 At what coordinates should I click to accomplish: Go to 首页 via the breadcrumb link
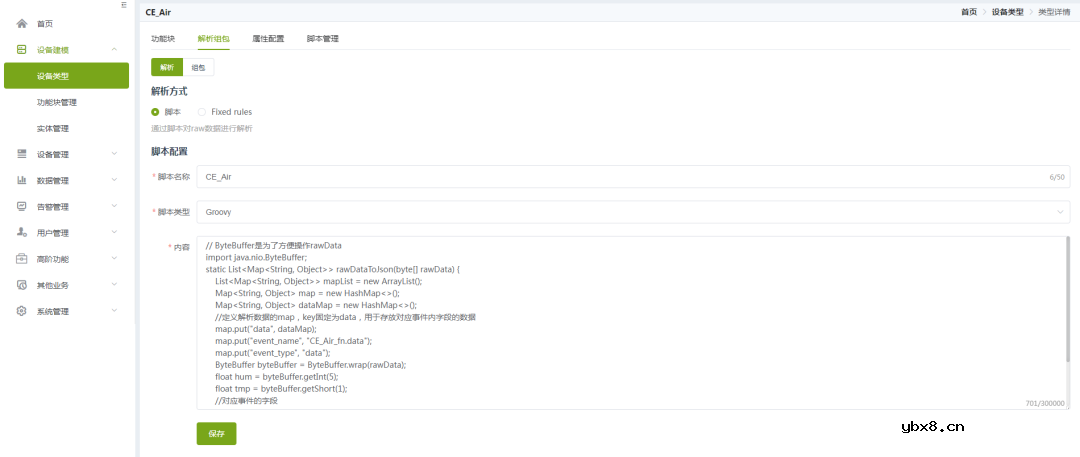969,12
